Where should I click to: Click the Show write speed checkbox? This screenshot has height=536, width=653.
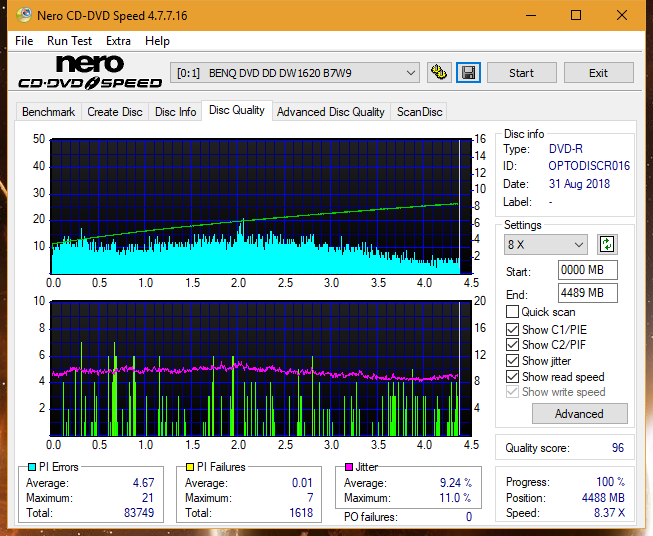[x=512, y=392]
